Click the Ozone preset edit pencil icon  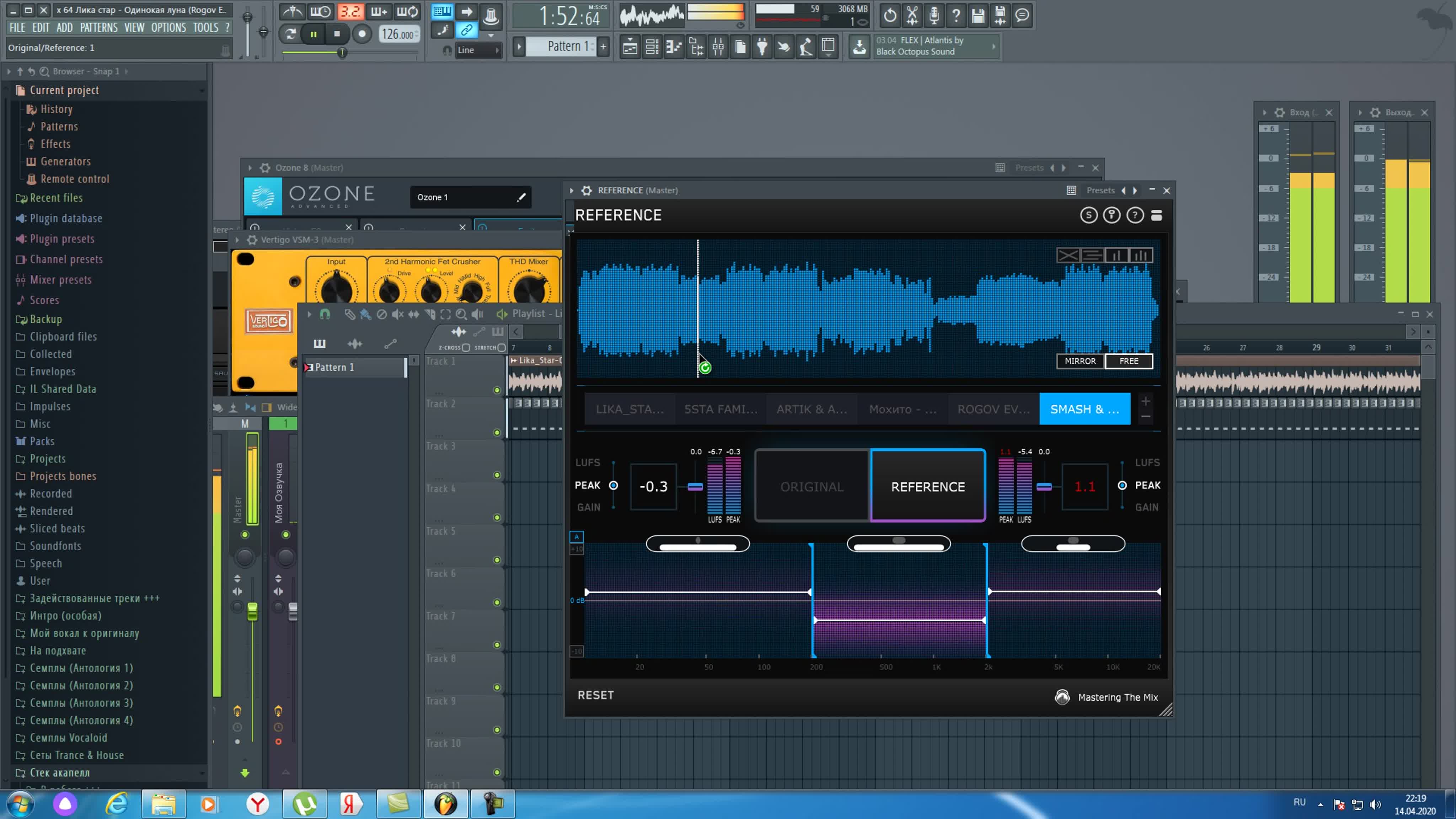point(521,197)
